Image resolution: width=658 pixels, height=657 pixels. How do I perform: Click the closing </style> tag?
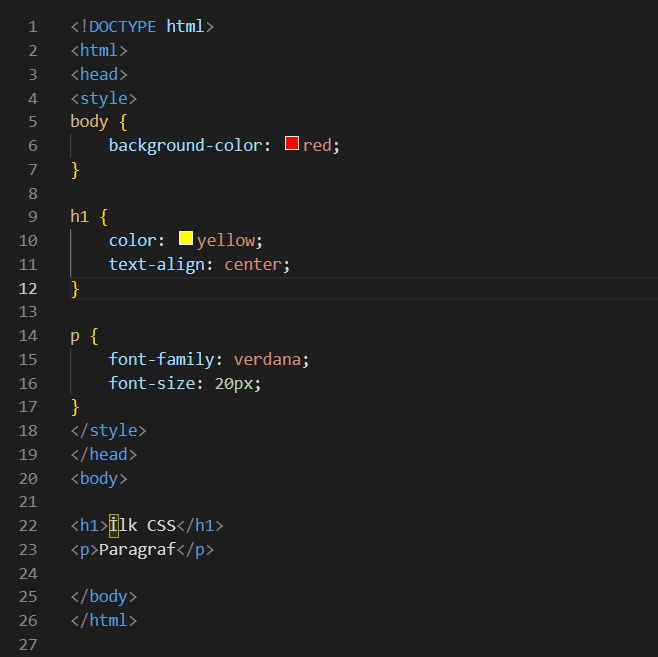tap(108, 430)
